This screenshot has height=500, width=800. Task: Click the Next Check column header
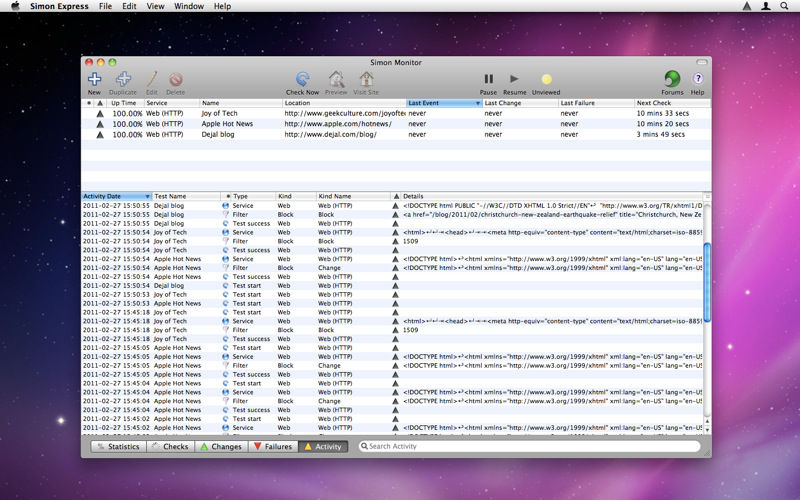click(672, 103)
